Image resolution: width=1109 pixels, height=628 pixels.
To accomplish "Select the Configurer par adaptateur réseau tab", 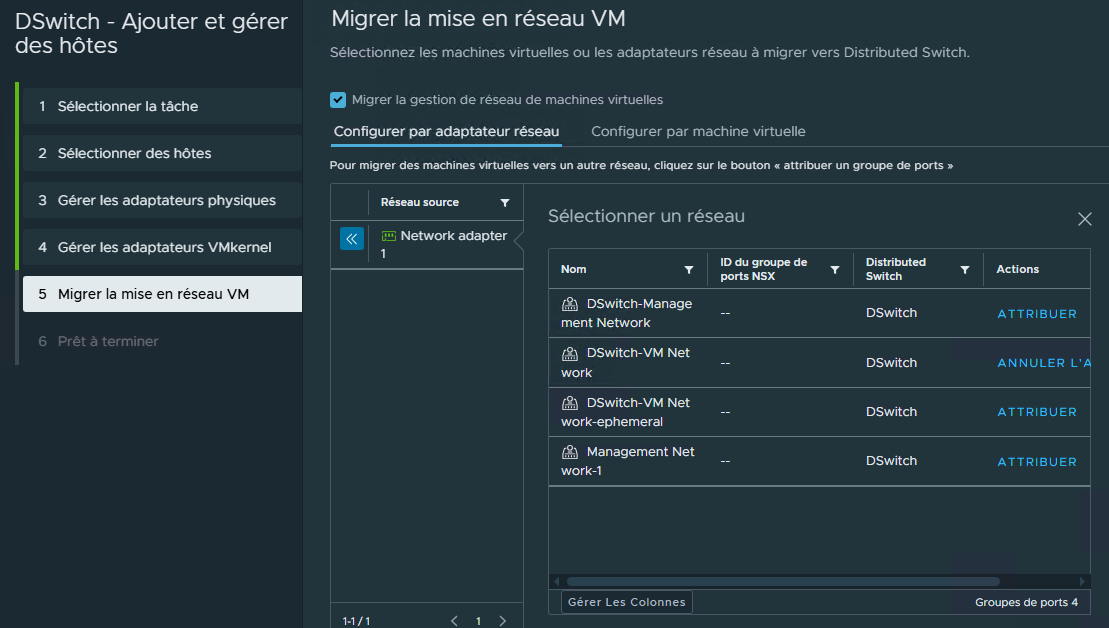I will coord(446,132).
